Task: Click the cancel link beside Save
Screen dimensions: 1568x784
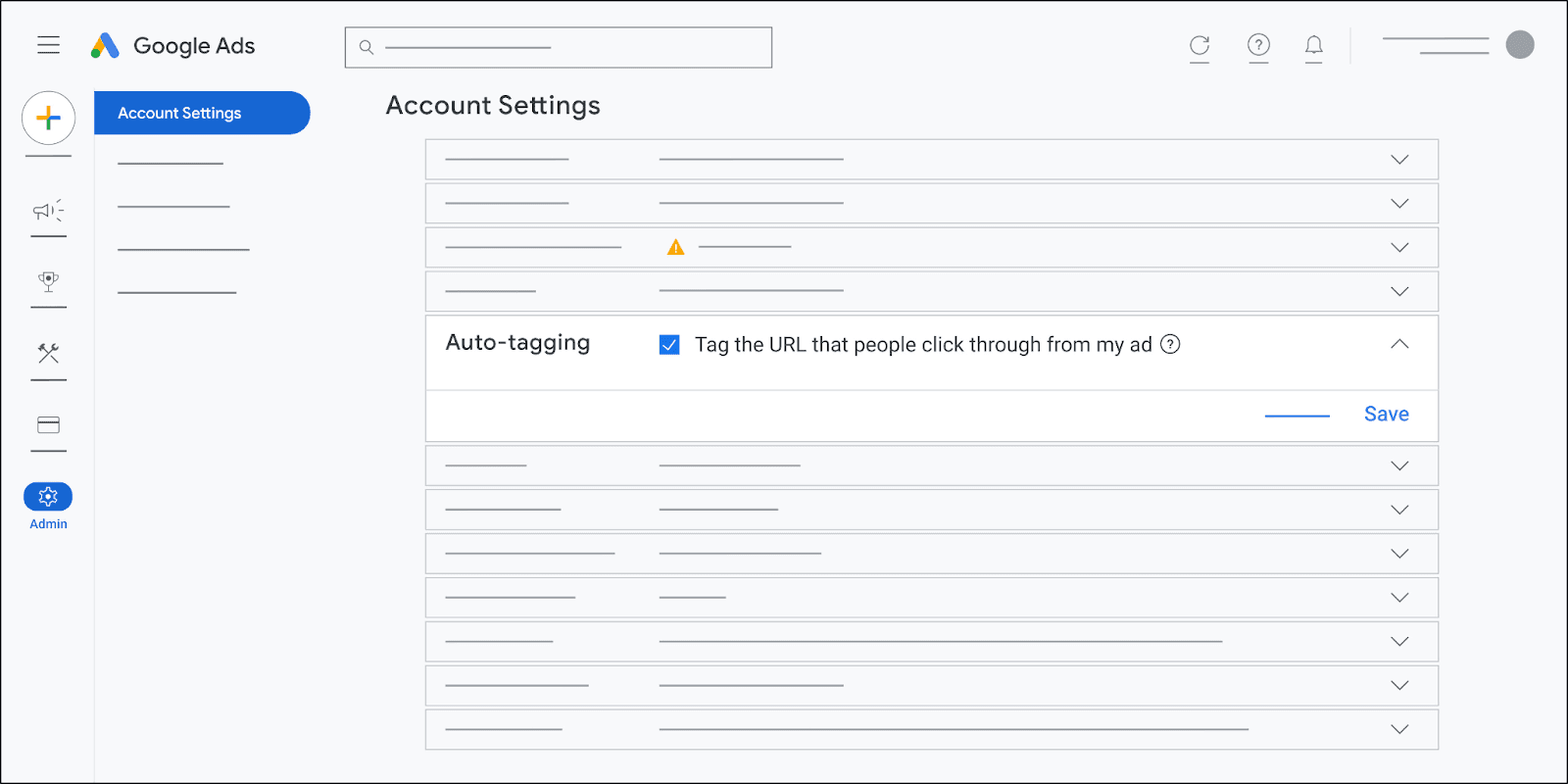Action: pyautogui.click(x=1297, y=416)
